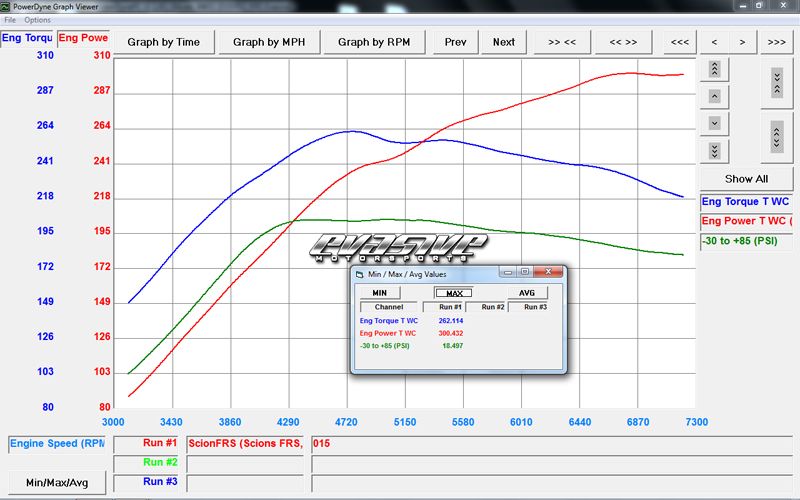Click the Eng Power max value 300.432
The image size is (800, 500).
pos(451,333)
